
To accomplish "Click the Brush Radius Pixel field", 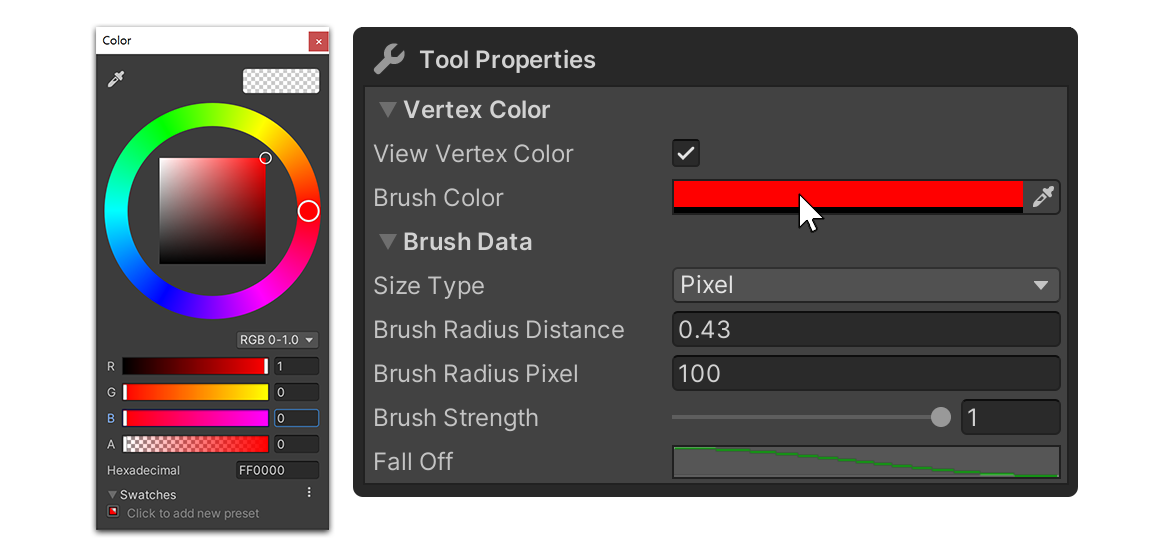I will (x=866, y=373).
